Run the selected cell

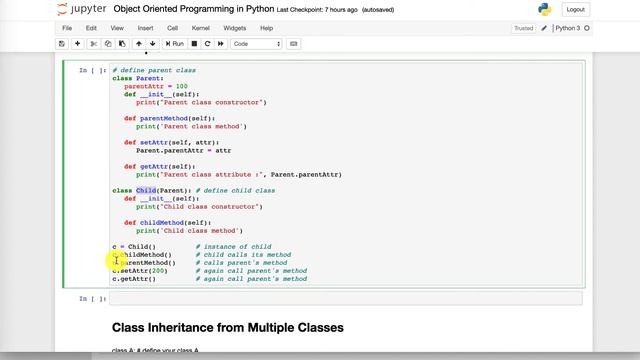(x=175, y=44)
